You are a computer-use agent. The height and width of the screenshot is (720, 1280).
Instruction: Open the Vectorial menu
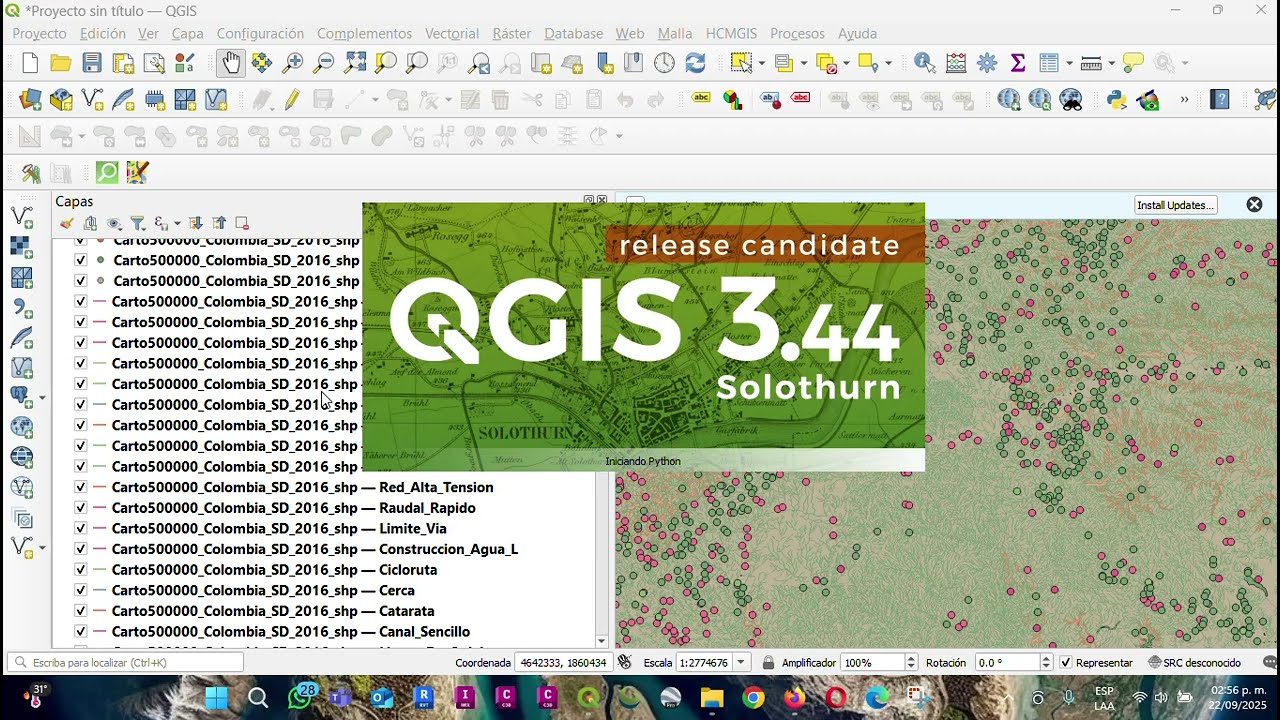pyautogui.click(x=452, y=33)
